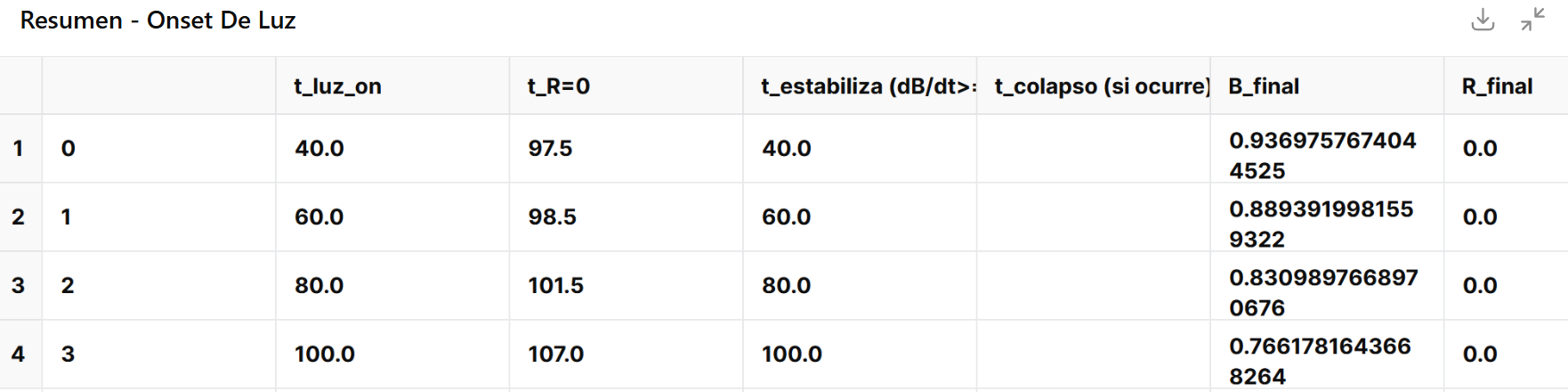Click the t_colapso (si ocurre) column header

pos(1093,86)
